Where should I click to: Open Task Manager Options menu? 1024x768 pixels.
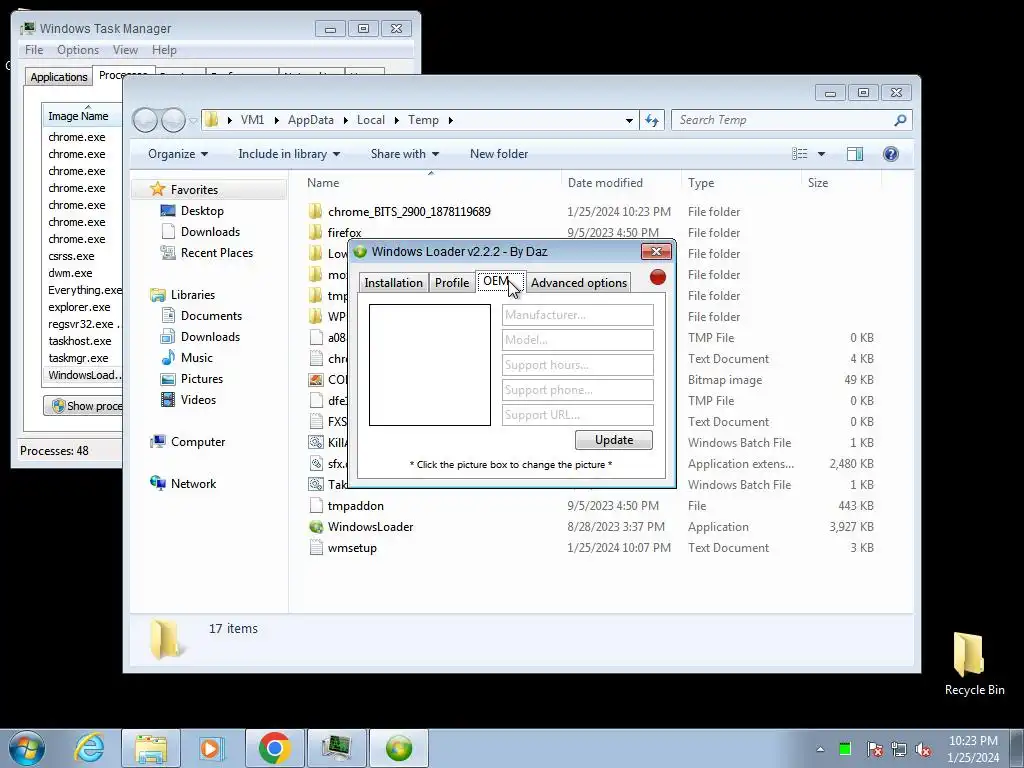78,50
